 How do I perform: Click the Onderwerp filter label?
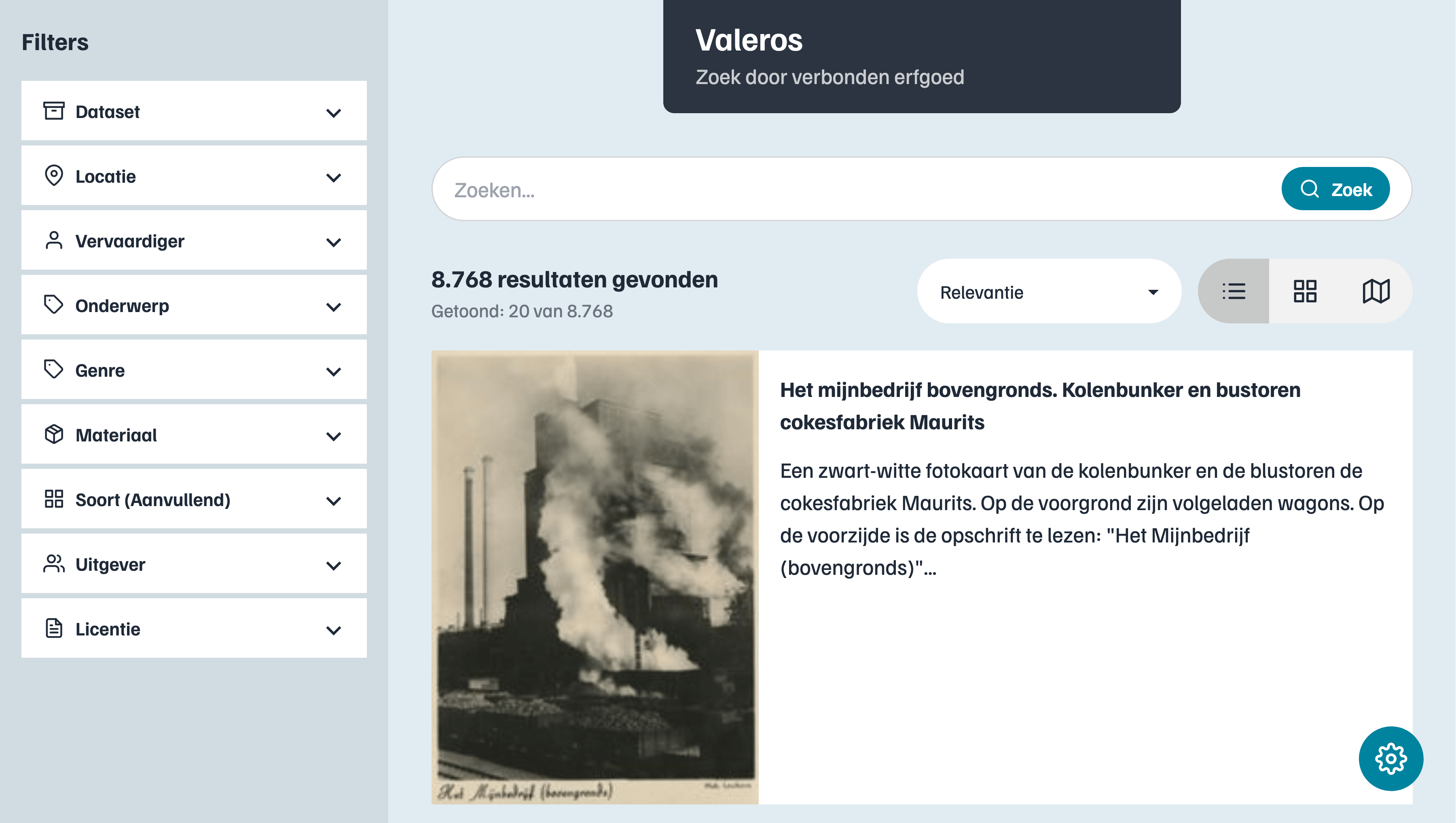click(122, 306)
